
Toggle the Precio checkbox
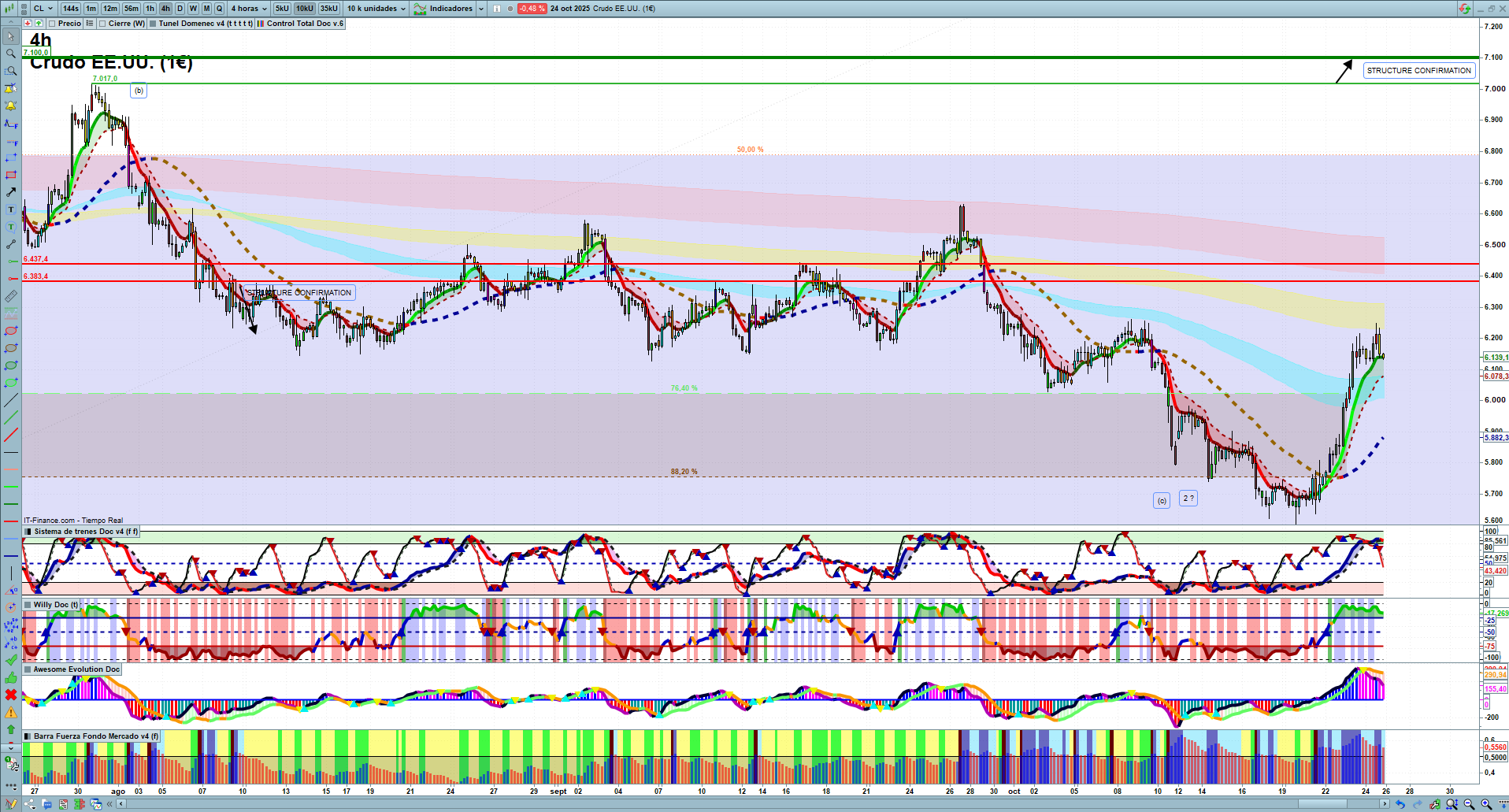tap(52, 24)
